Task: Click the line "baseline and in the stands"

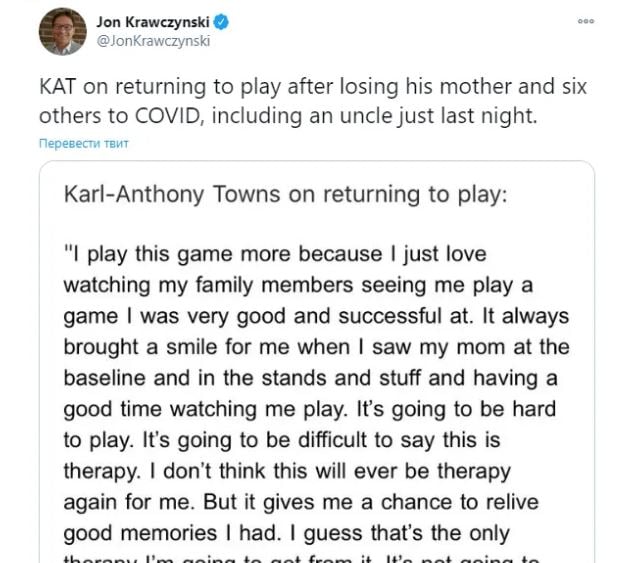Action: 309,379
